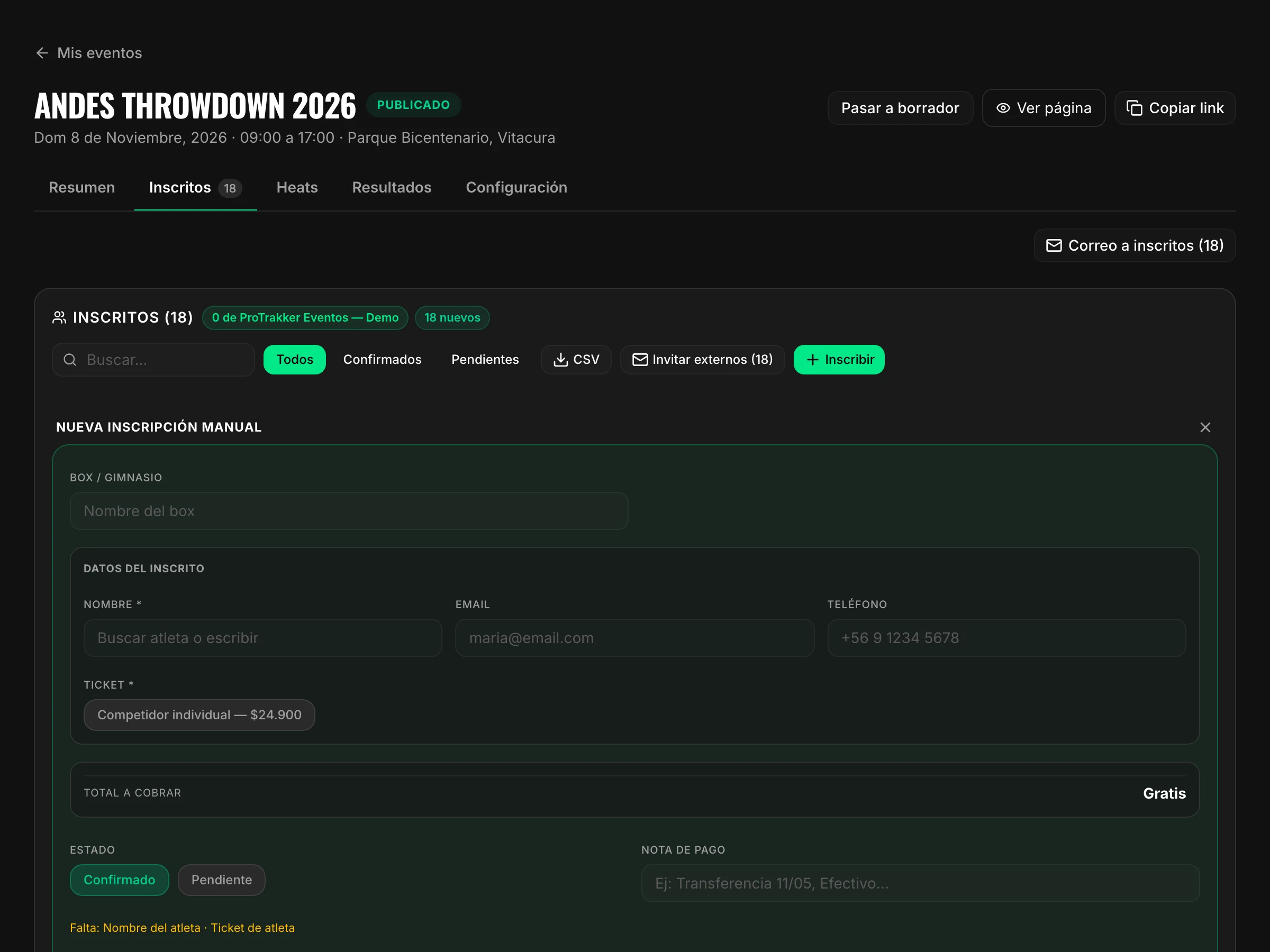Switch to the Resultados tab
Viewport: 1270px width, 952px height.
pyautogui.click(x=392, y=188)
